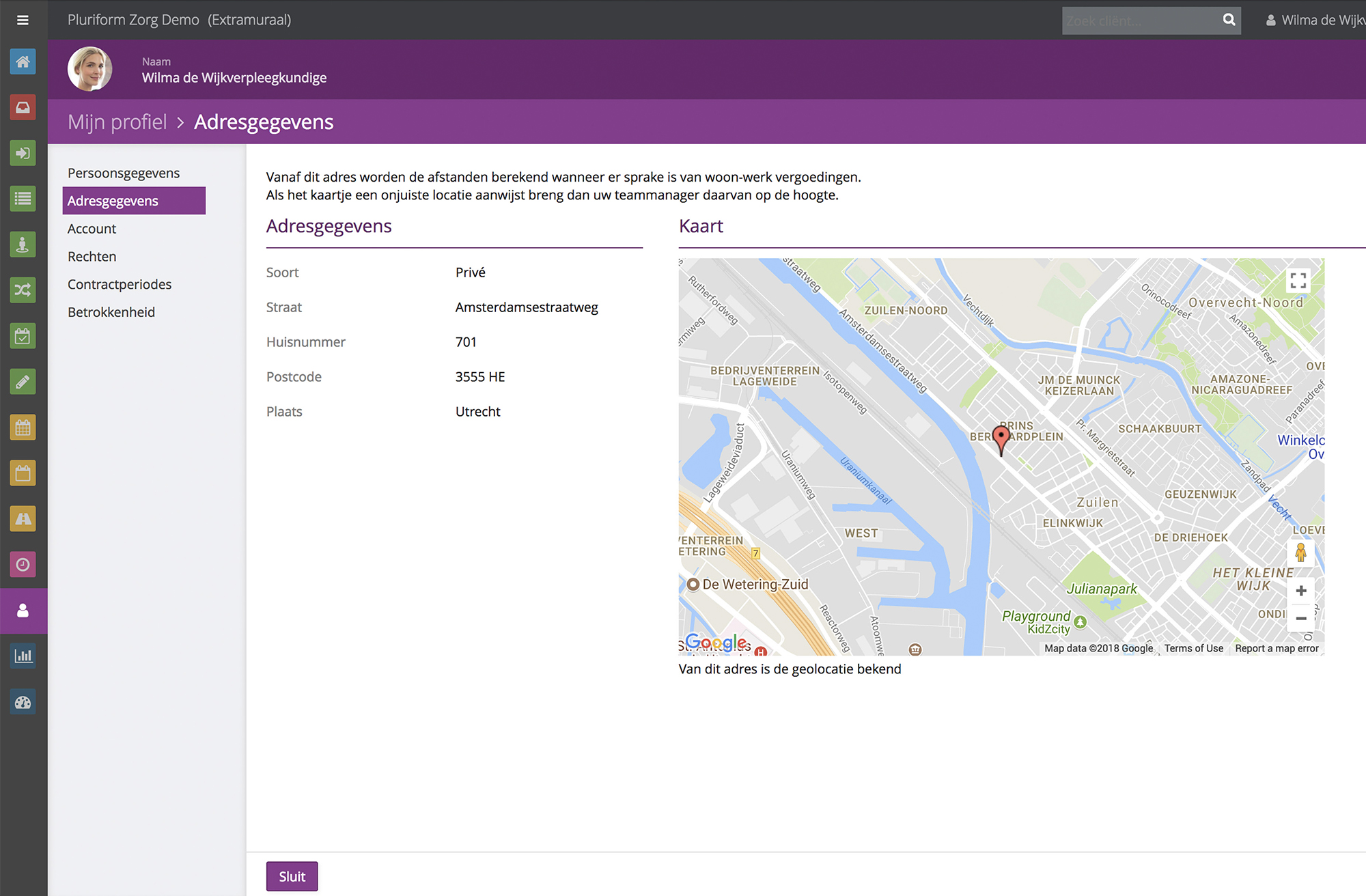Click the Street View pegman on map

pos(1300,552)
